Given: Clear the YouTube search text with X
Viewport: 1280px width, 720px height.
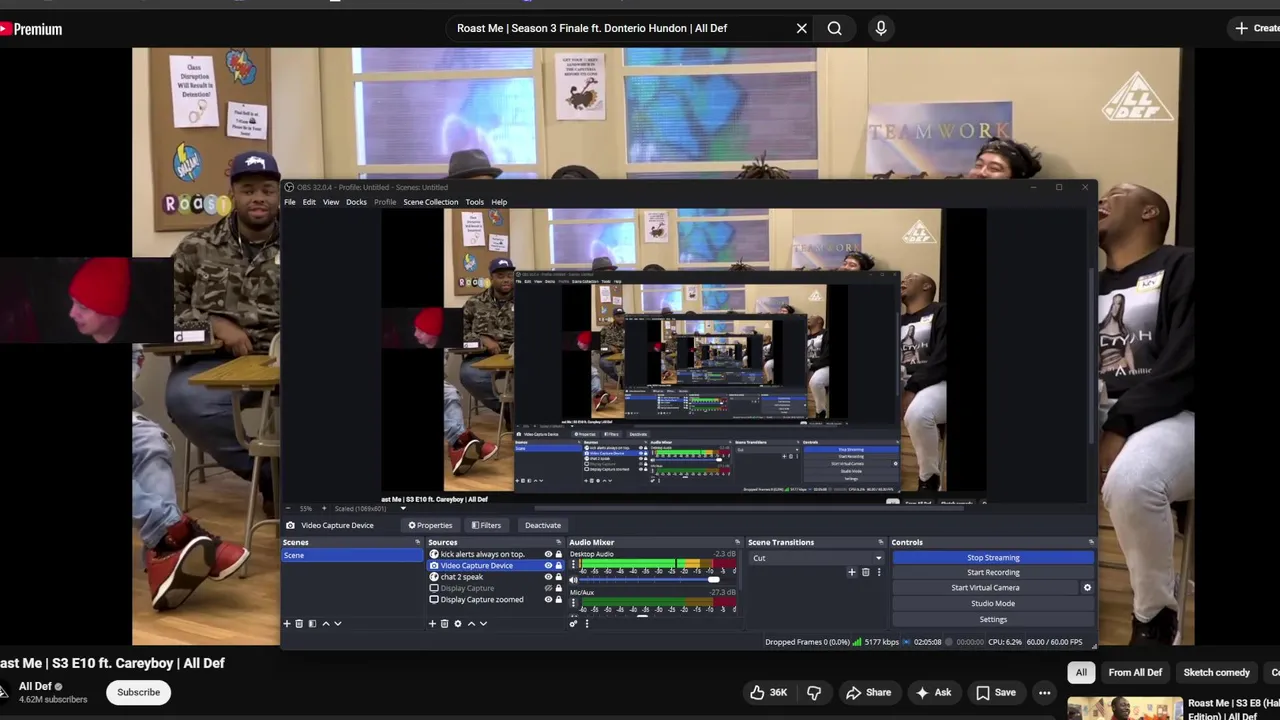Looking at the screenshot, I should click(801, 28).
